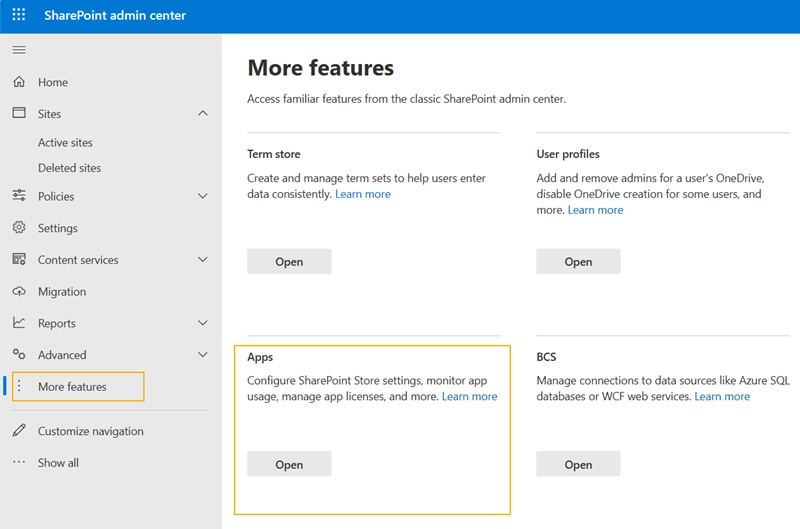This screenshot has width=800, height=529.
Task: Follow Term store Learn more link
Action: [x=363, y=194]
